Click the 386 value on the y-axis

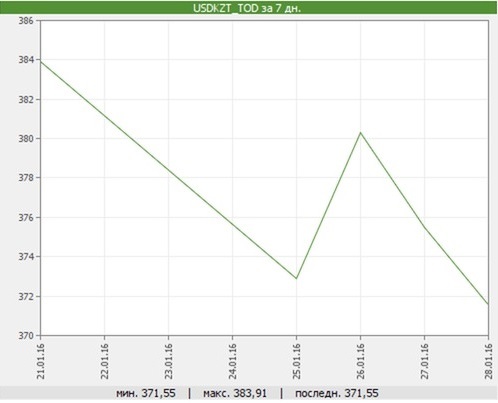[26, 21]
